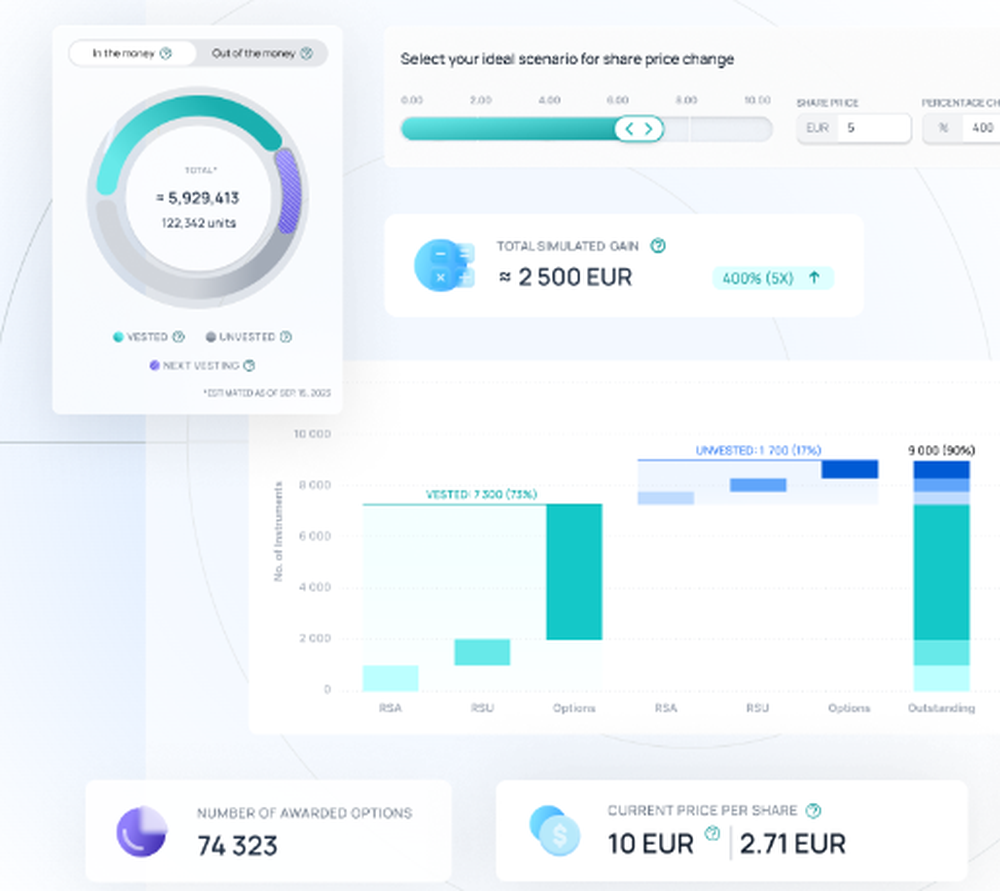Click the "2.71 EUR" price value

pyautogui.click(x=793, y=844)
